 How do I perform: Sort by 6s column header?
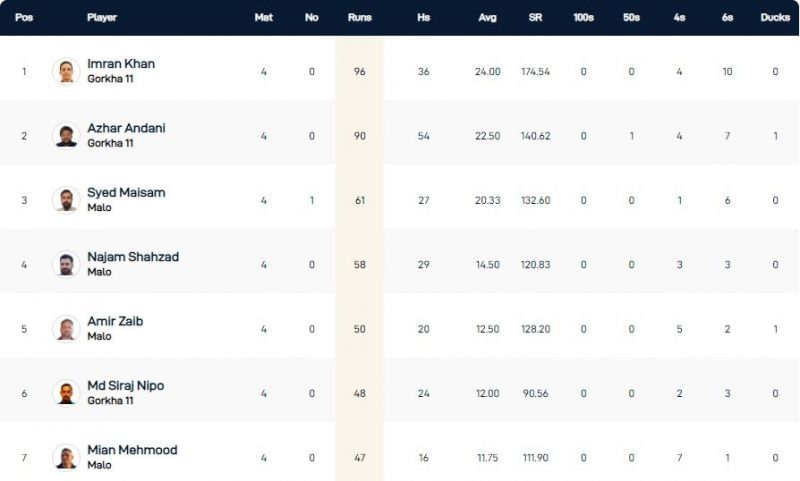tap(727, 18)
